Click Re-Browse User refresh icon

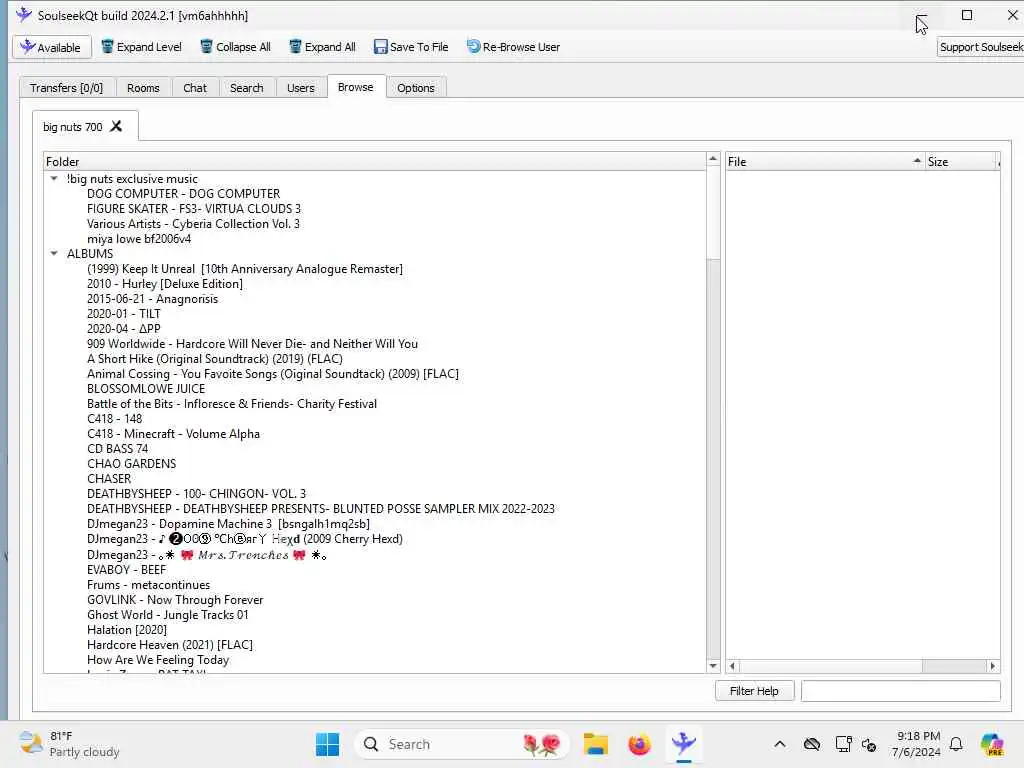[473, 47]
